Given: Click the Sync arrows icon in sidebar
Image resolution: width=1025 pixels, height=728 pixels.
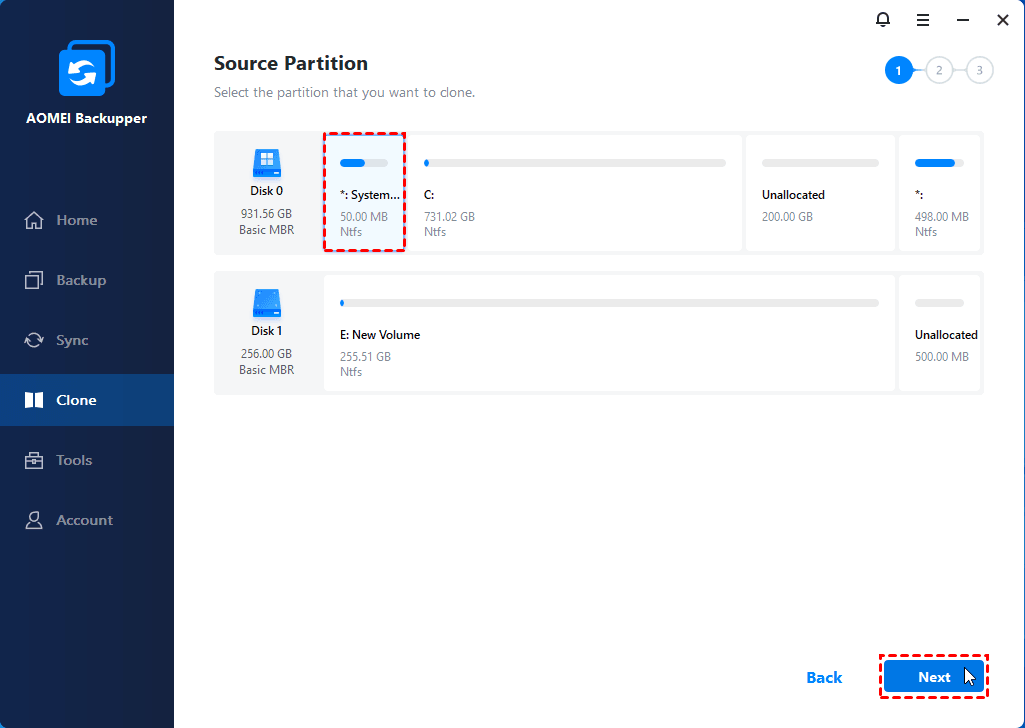Looking at the screenshot, I should coord(34,340).
